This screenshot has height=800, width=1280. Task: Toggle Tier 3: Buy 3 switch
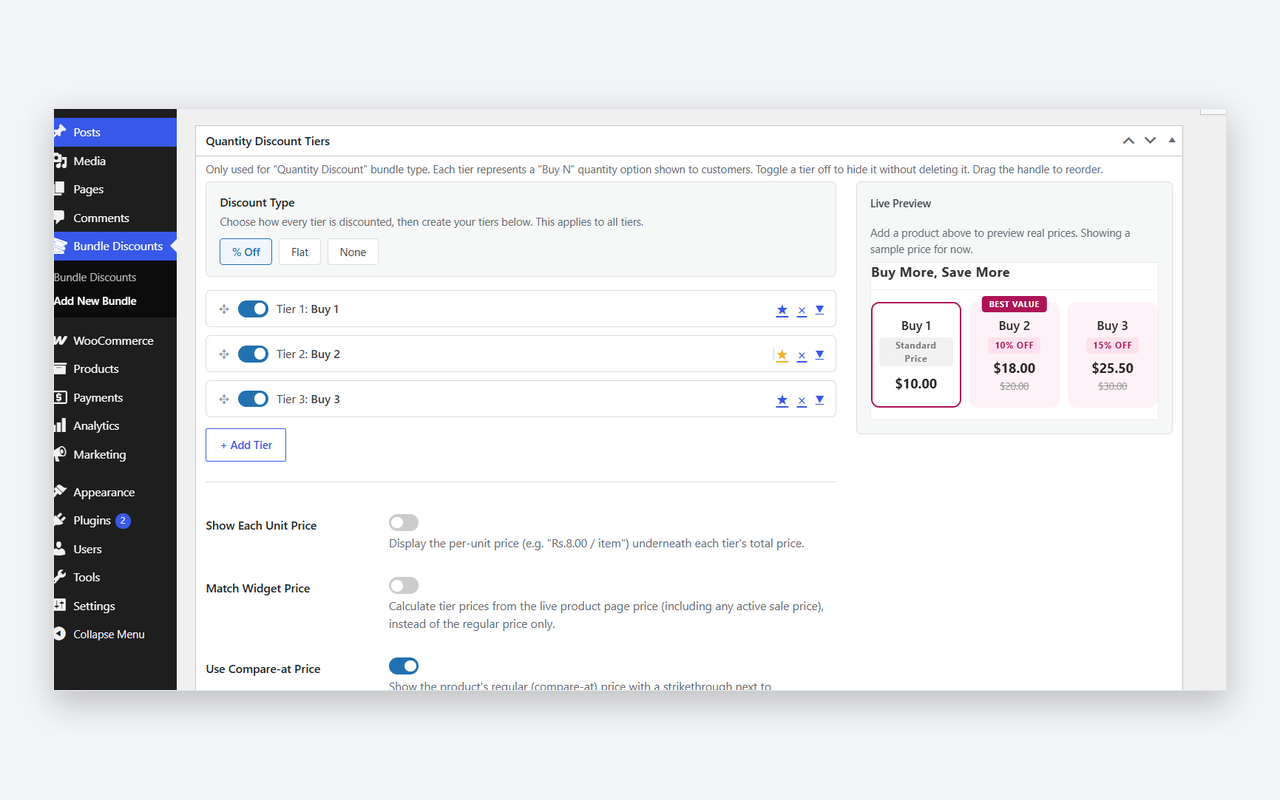[253, 399]
